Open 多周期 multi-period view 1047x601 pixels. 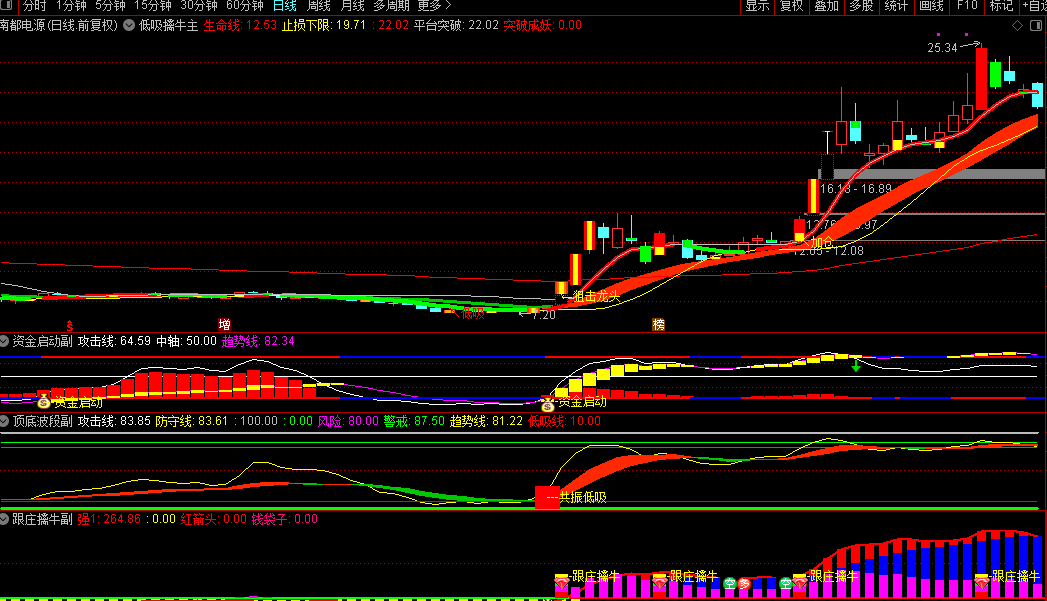[x=391, y=6]
